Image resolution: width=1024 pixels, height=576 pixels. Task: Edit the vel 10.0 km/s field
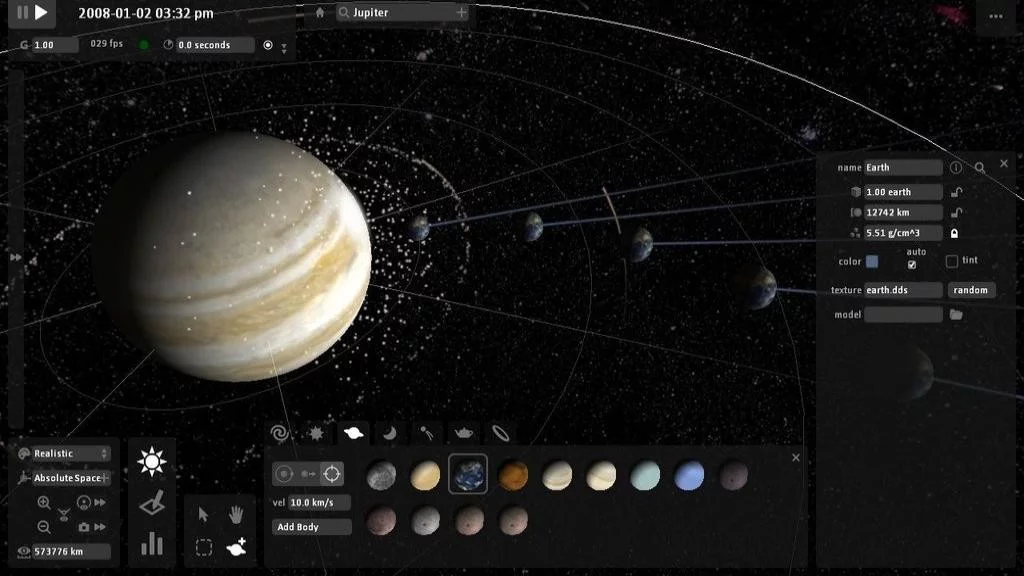tap(319, 502)
